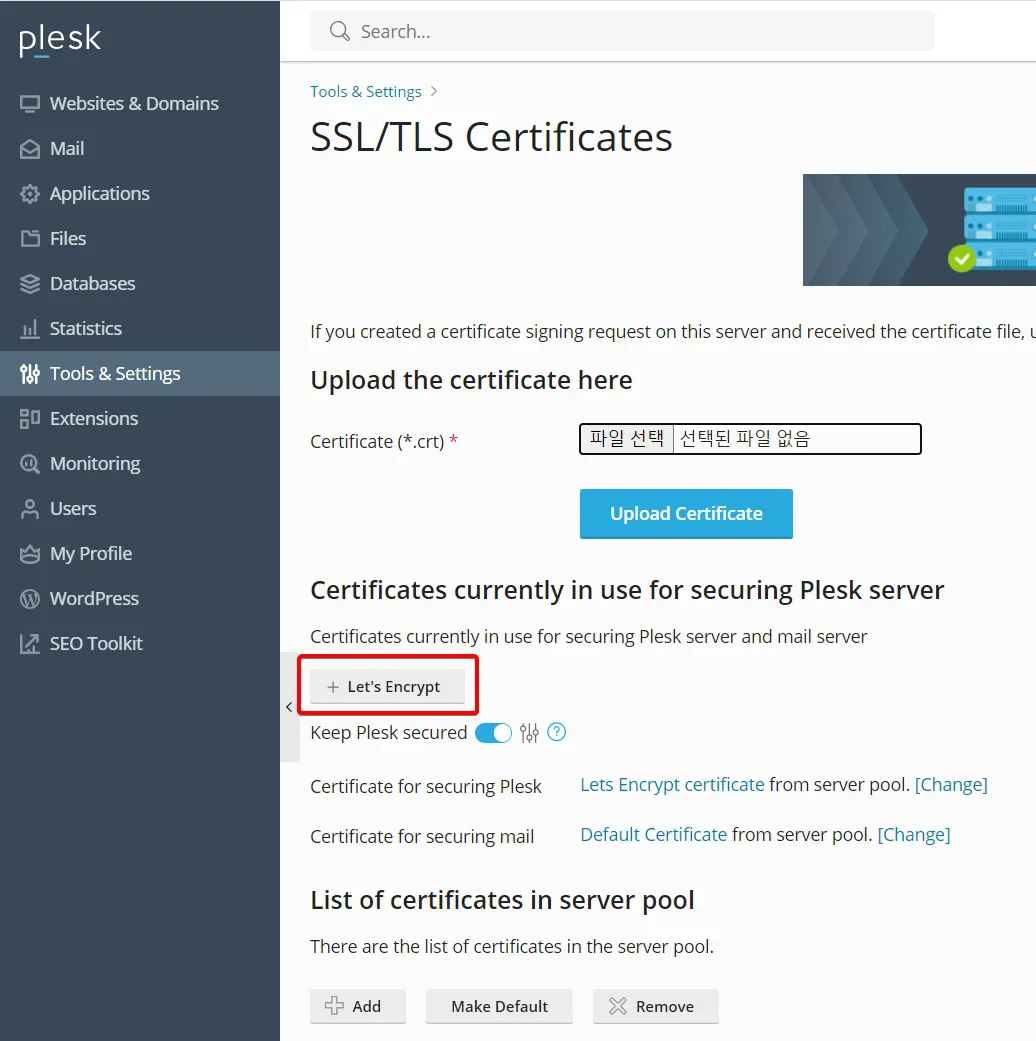The height and width of the screenshot is (1041, 1036).
Task: Click the Users person icon
Action: pyautogui.click(x=30, y=509)
